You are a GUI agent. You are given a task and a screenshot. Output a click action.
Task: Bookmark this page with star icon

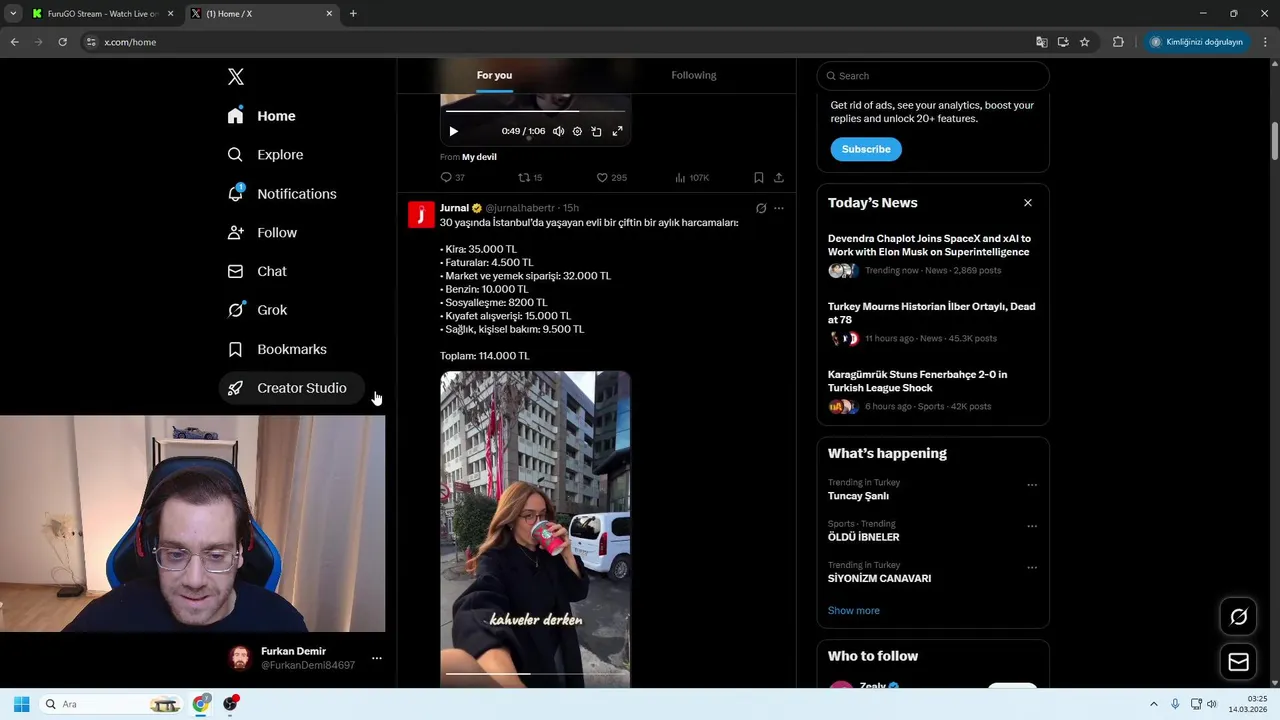tap(1084, 42)
